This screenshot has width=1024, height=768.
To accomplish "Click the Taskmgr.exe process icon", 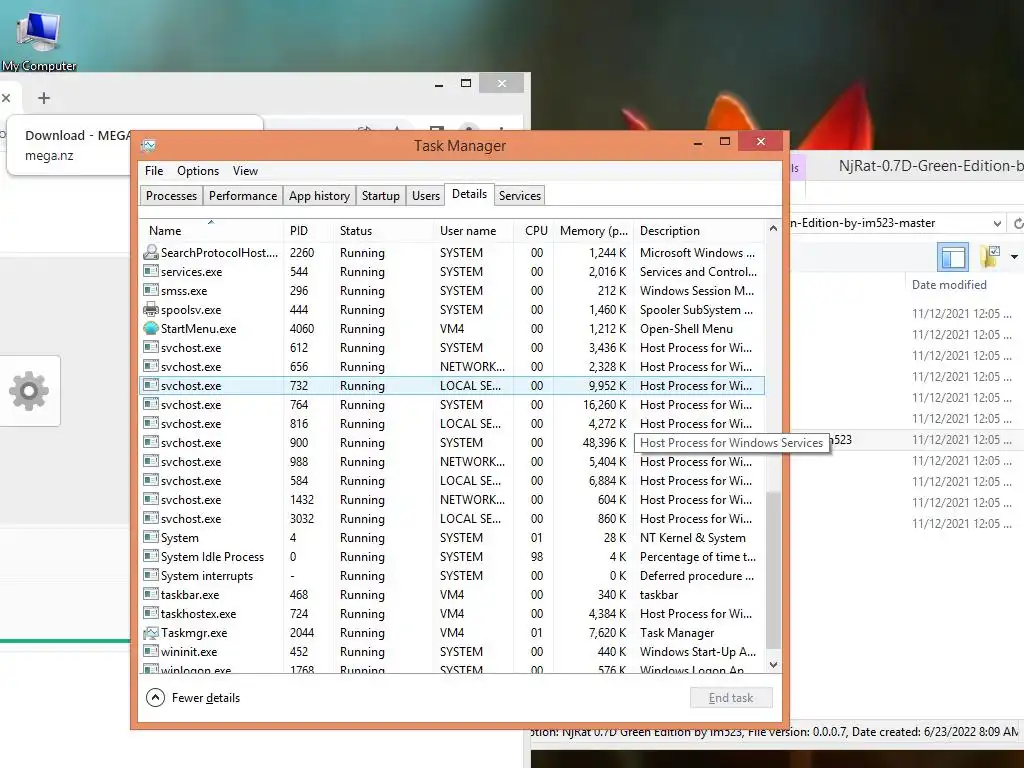I will click(151, 632).
